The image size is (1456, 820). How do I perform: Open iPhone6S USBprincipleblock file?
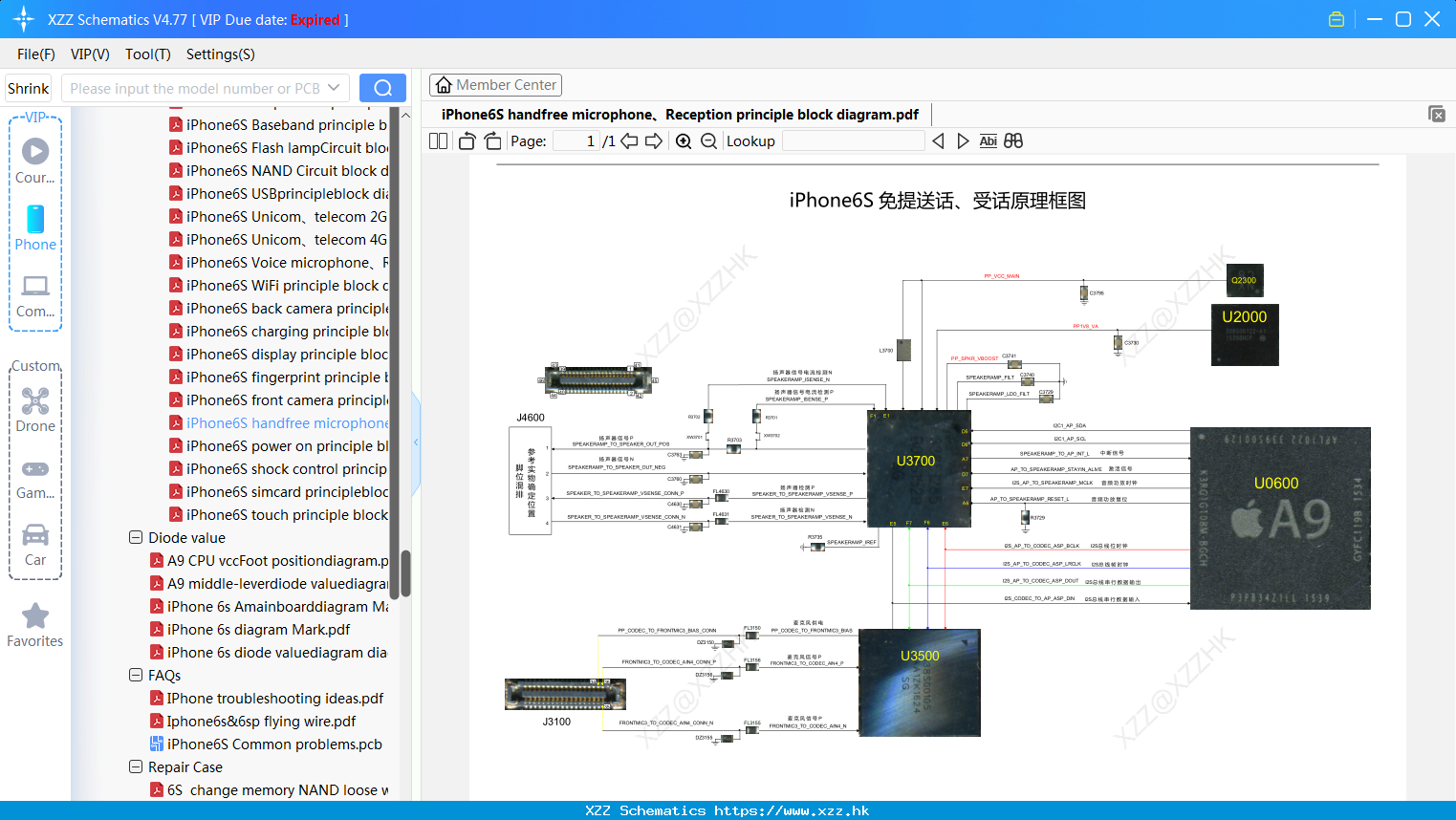tap(278, 193)
